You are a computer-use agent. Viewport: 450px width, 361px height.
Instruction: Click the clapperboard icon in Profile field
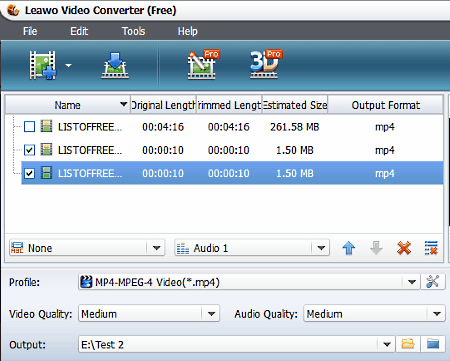pos(86,282)
